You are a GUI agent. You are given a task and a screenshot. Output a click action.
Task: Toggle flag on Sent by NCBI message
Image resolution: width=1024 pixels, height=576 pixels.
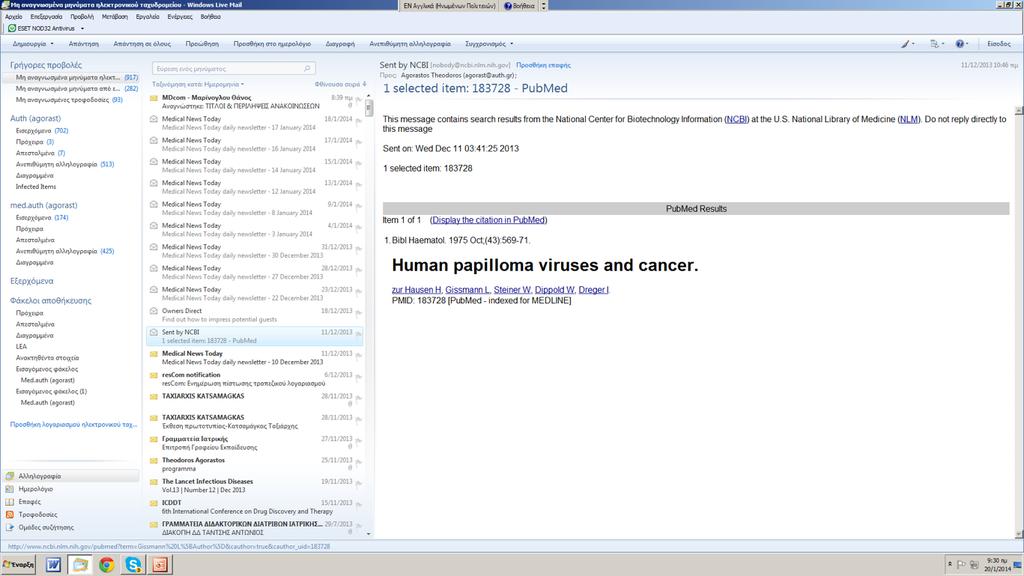[x=359, y=334]
